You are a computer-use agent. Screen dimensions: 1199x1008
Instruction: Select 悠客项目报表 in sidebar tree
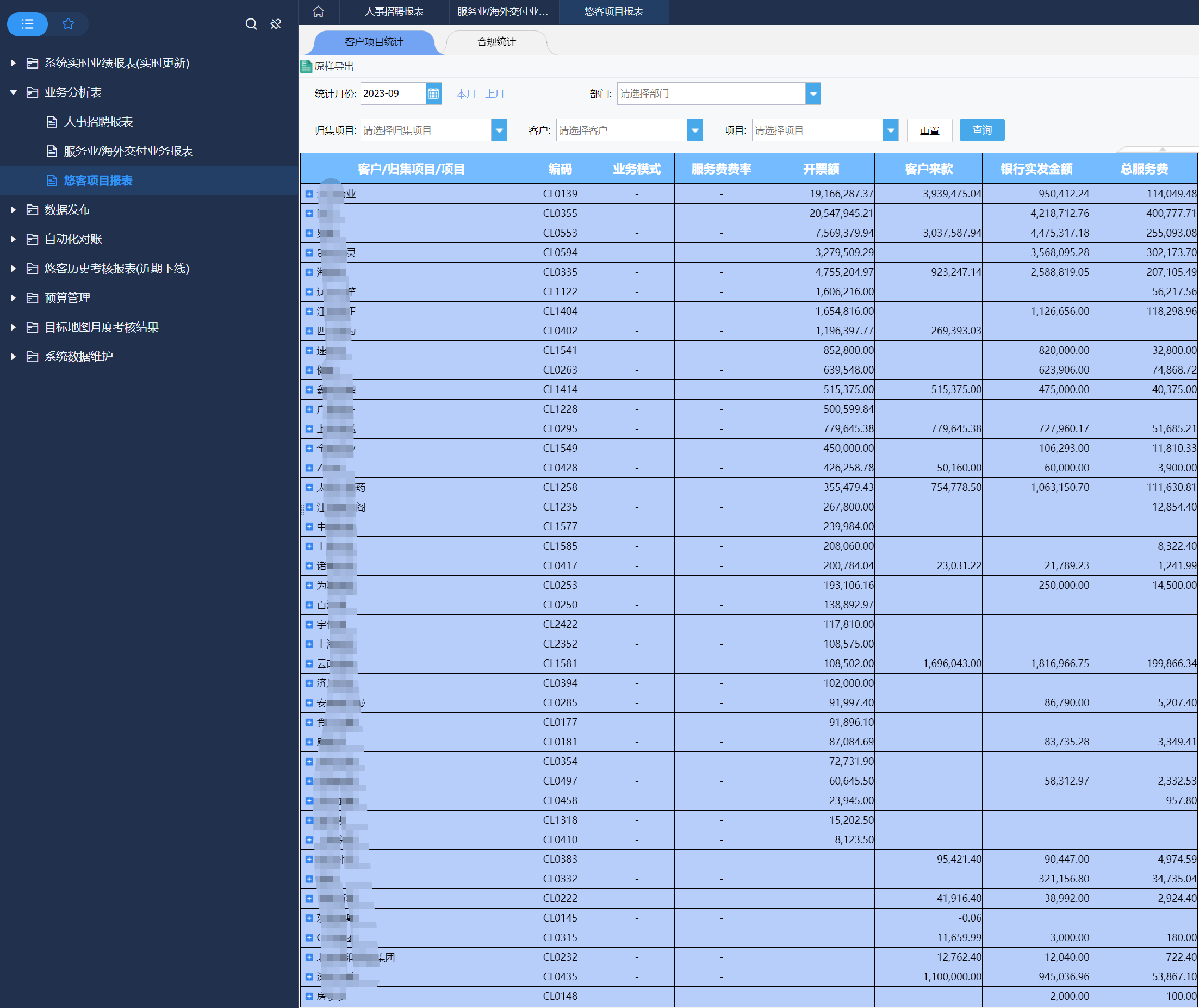98,181
